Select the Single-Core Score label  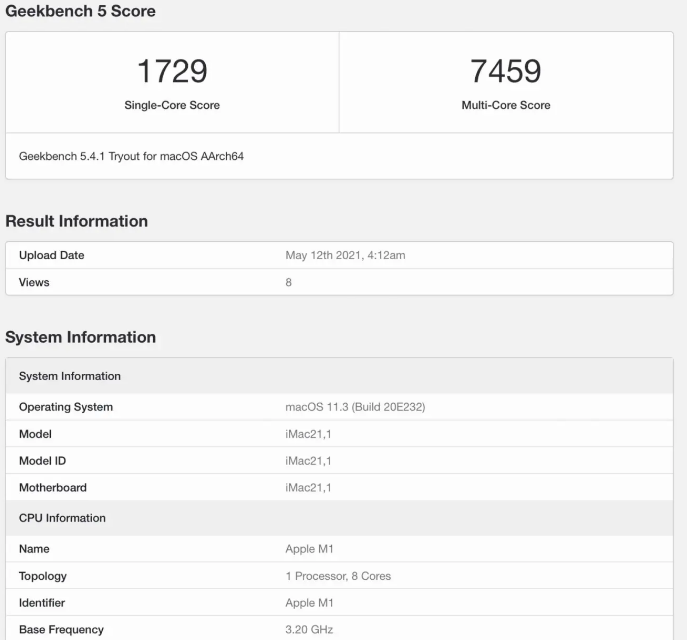point(172,105)
